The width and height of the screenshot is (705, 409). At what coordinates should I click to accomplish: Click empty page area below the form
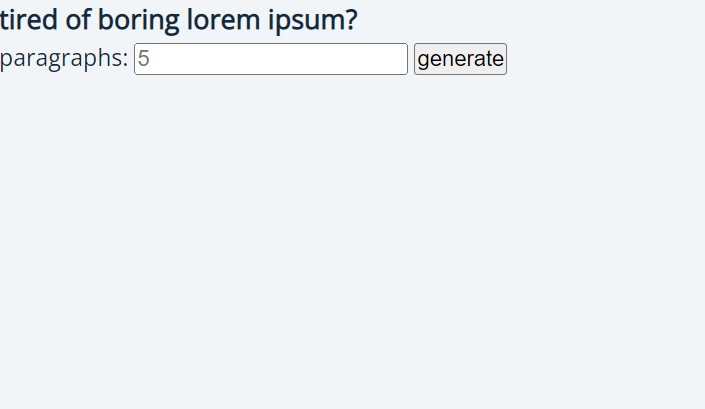350,250
